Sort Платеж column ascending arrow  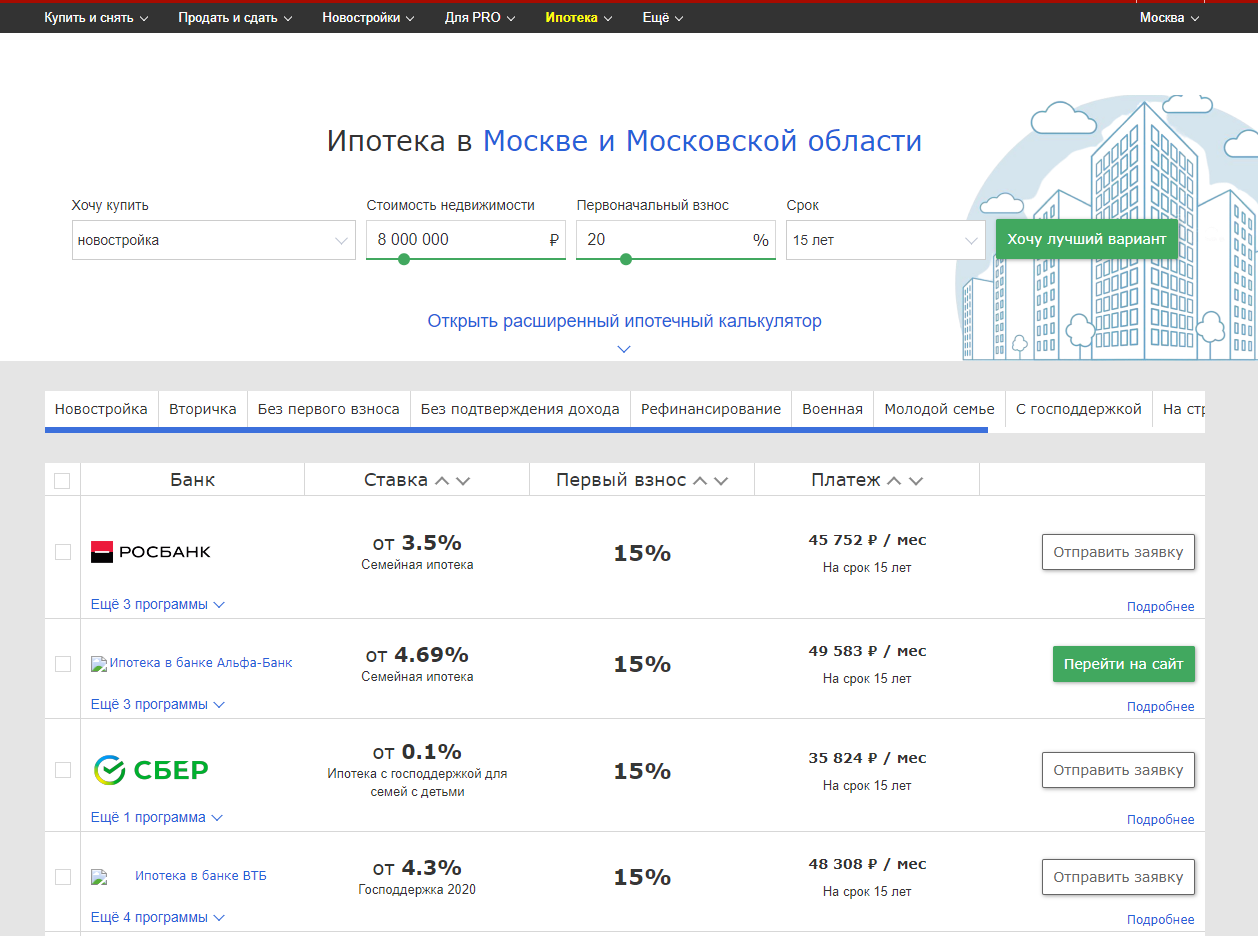894,481
